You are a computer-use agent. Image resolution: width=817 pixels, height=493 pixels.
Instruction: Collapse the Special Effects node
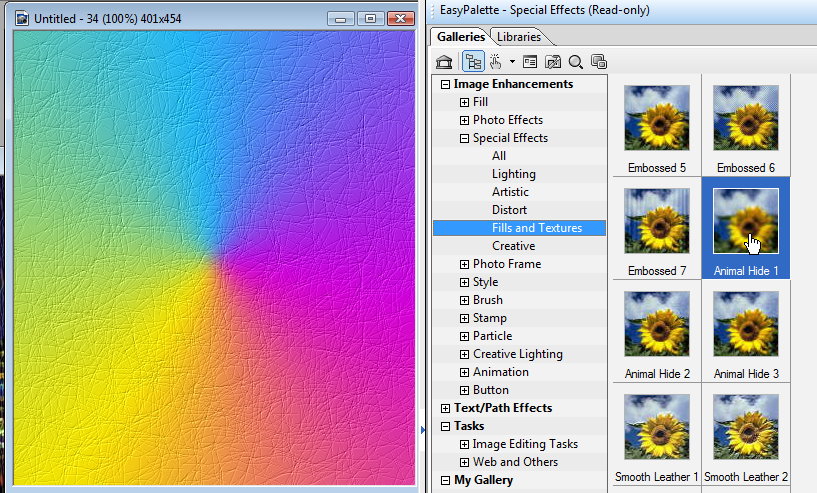[x=464, y=139]
